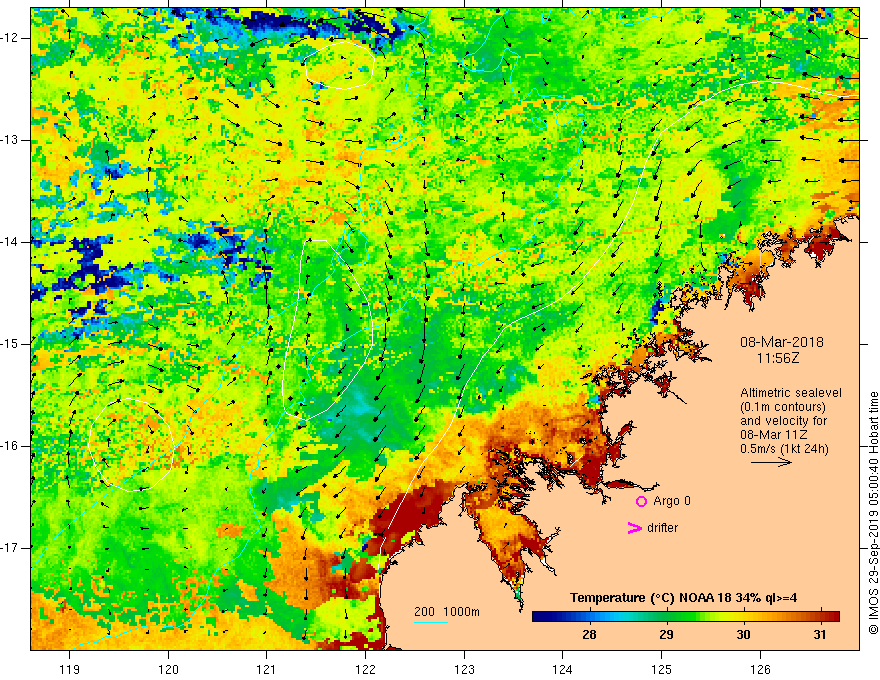Click the date text 08-Mar-2018
Screen dimensions: 880x680
pyautogui.click(x=782, y=342)
